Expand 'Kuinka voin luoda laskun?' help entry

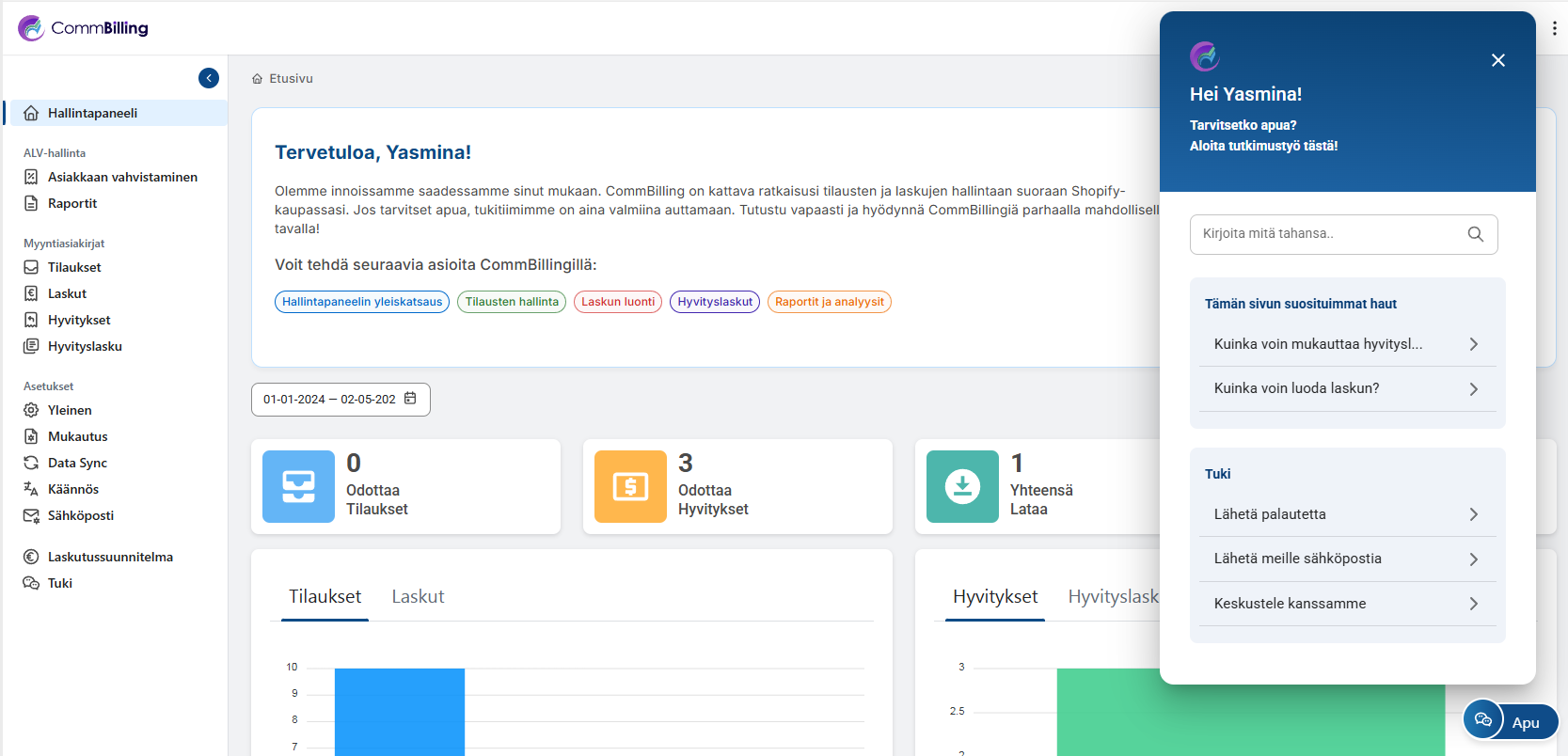click(1347, 388)
